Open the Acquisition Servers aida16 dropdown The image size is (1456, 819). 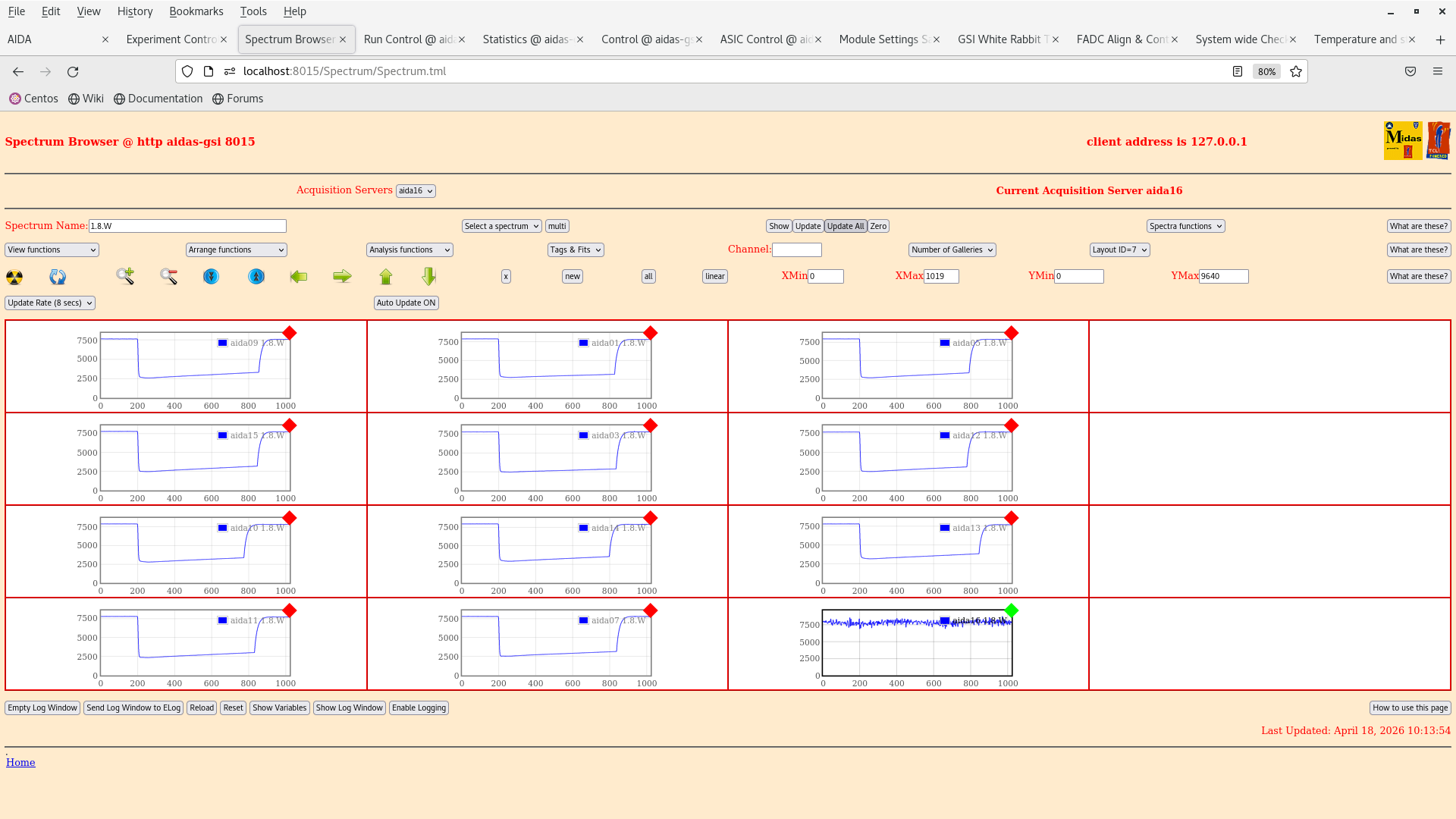[416, 190]
